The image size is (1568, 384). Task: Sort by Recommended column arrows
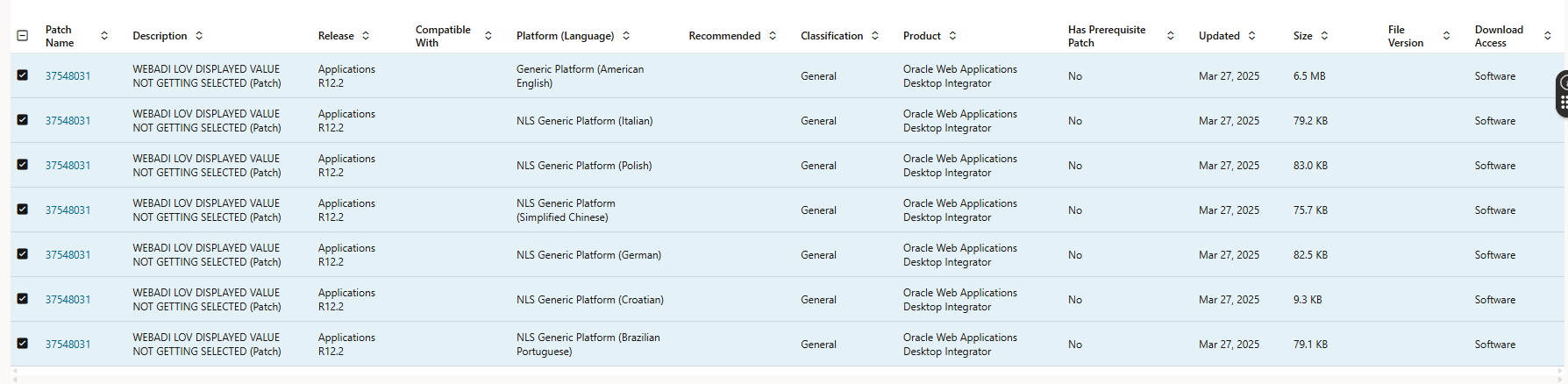pos(773,36)
